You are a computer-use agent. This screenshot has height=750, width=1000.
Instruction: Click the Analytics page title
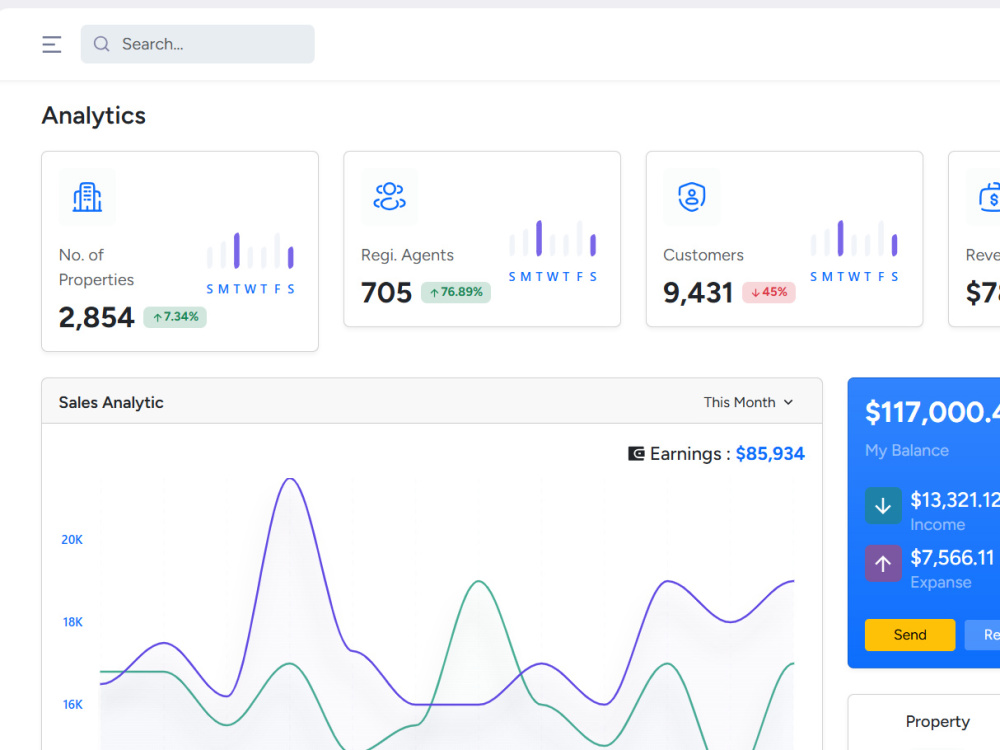coord(94,115)
